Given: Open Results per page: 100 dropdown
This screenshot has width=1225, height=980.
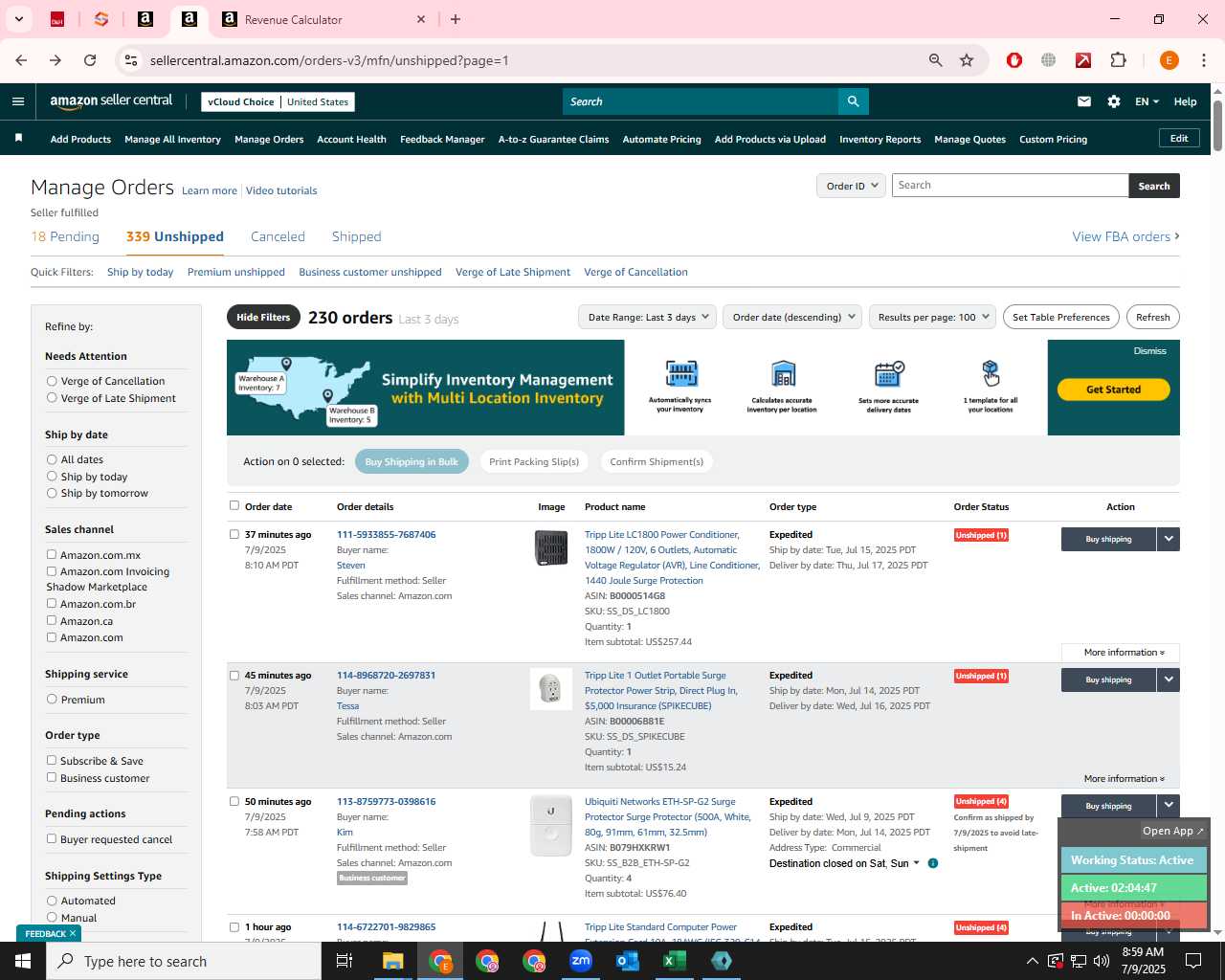Looking at the screenshot, I should (x=933, y=317).
